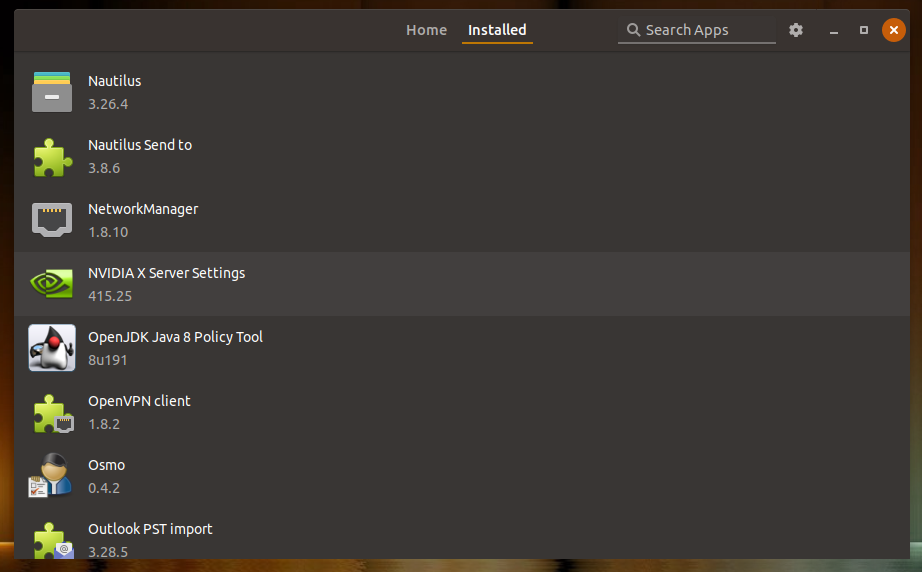Image resolution: width=922 pixels, height=572 pixels.
Task: Open the settings gear menu
Action: pos(796,30)
